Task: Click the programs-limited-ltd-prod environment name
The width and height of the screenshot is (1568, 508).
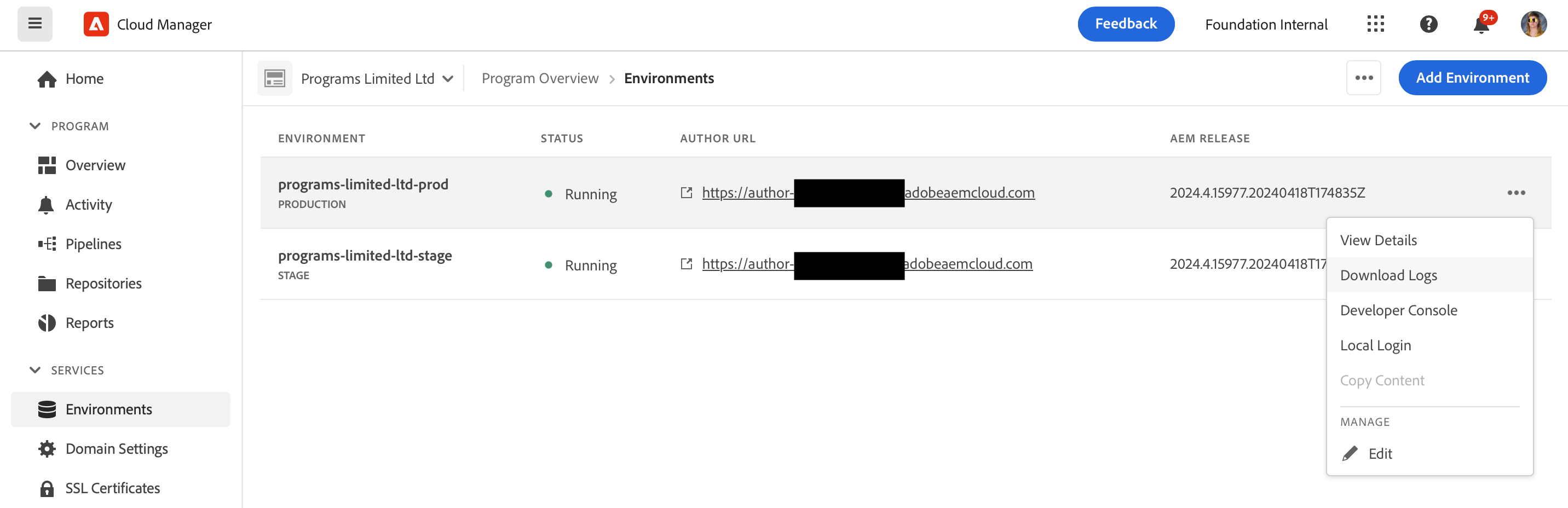Action: pos(363,184)
